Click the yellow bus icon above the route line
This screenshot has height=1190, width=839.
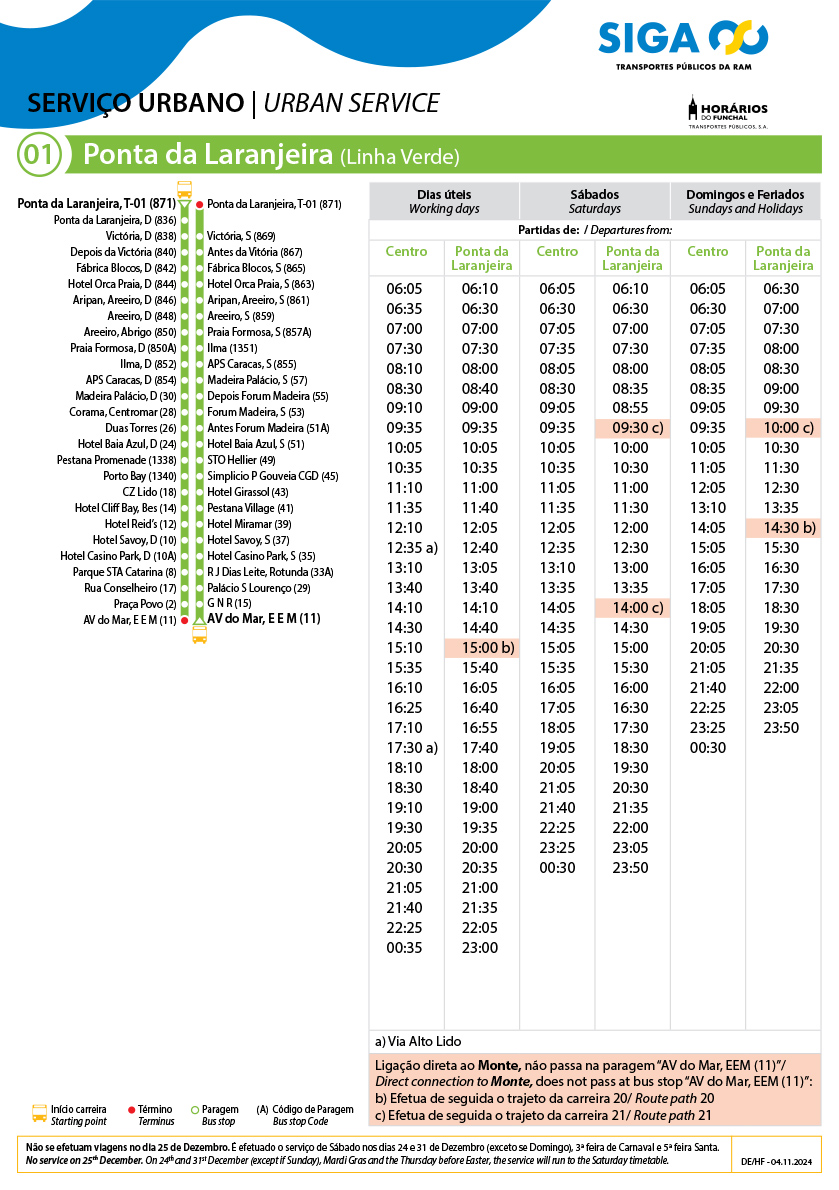[184, 189]
